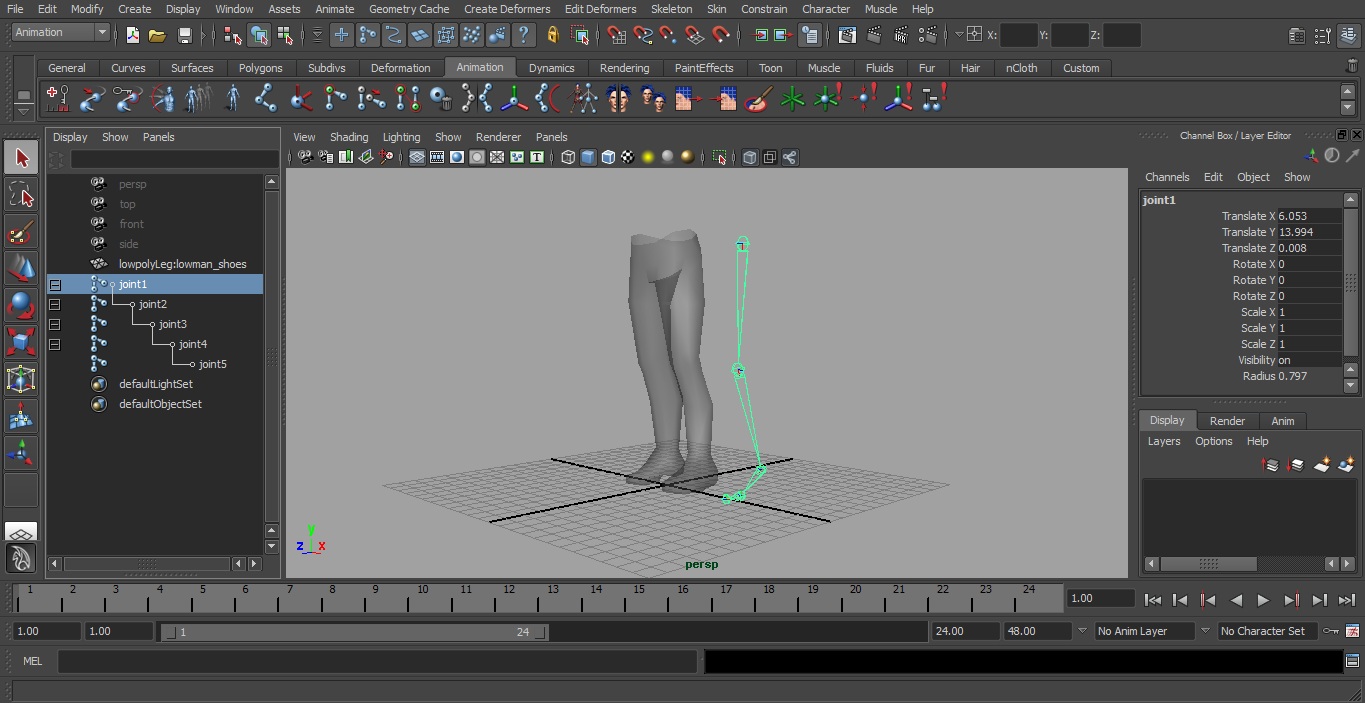Click the Joint Tool shelf icon
This screenshot has height=703, width=1365.
click(x=265, y=98)
